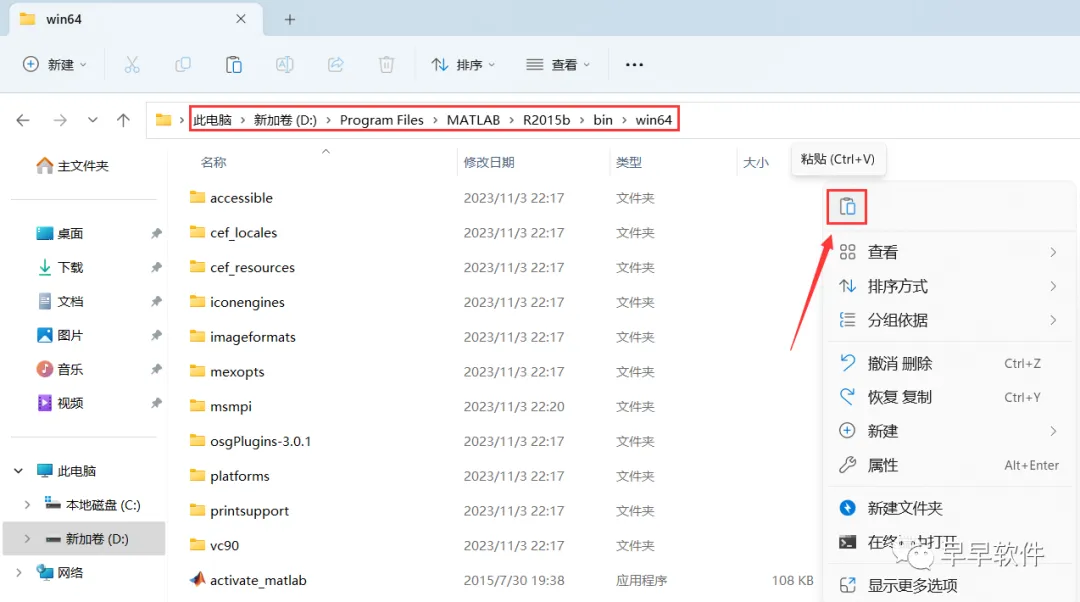Open 图片 in the sidebar
The image size is (1080, 602).
(59, 335)
